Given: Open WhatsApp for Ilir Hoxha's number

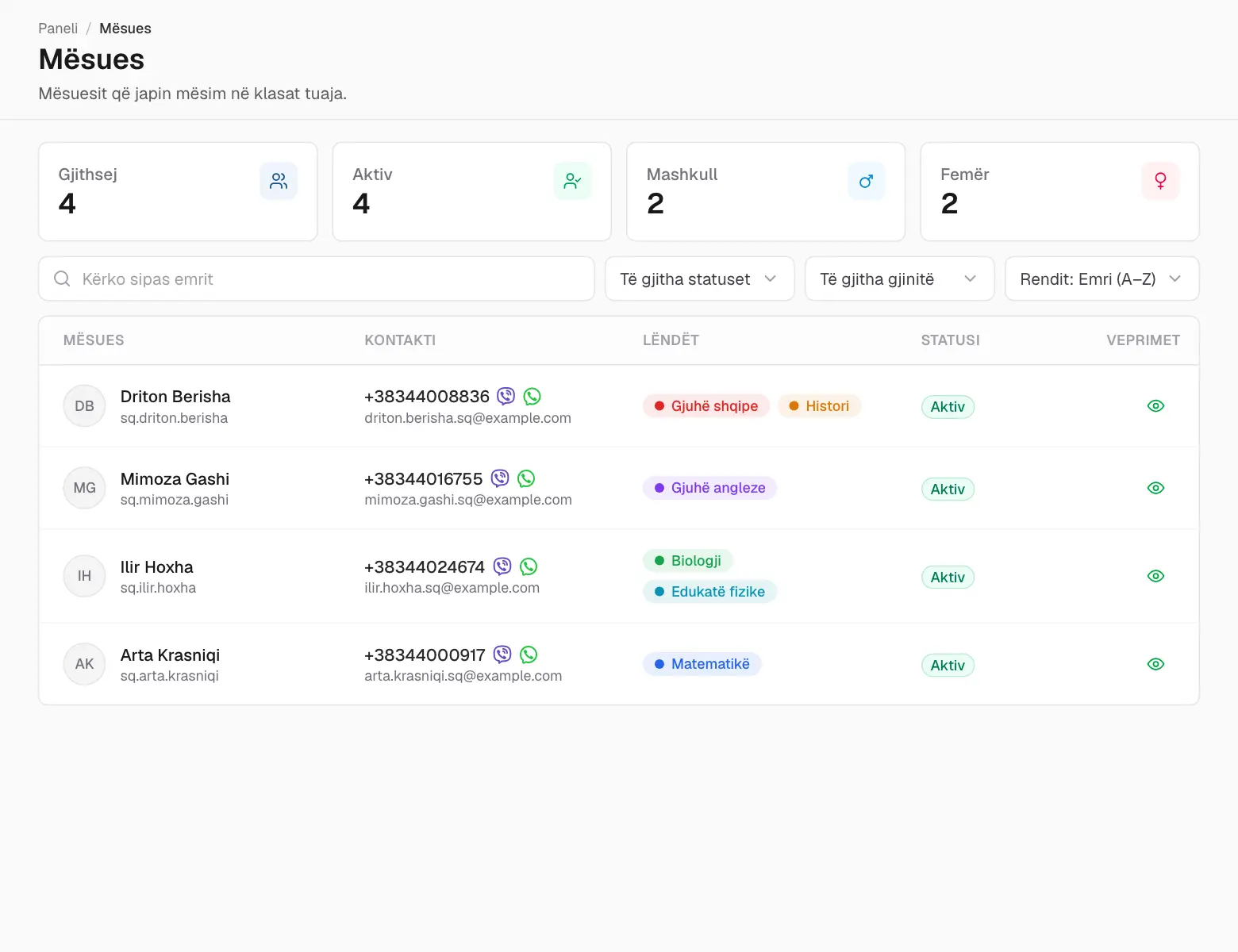Looking at the screenshot, I should [529, 566].
